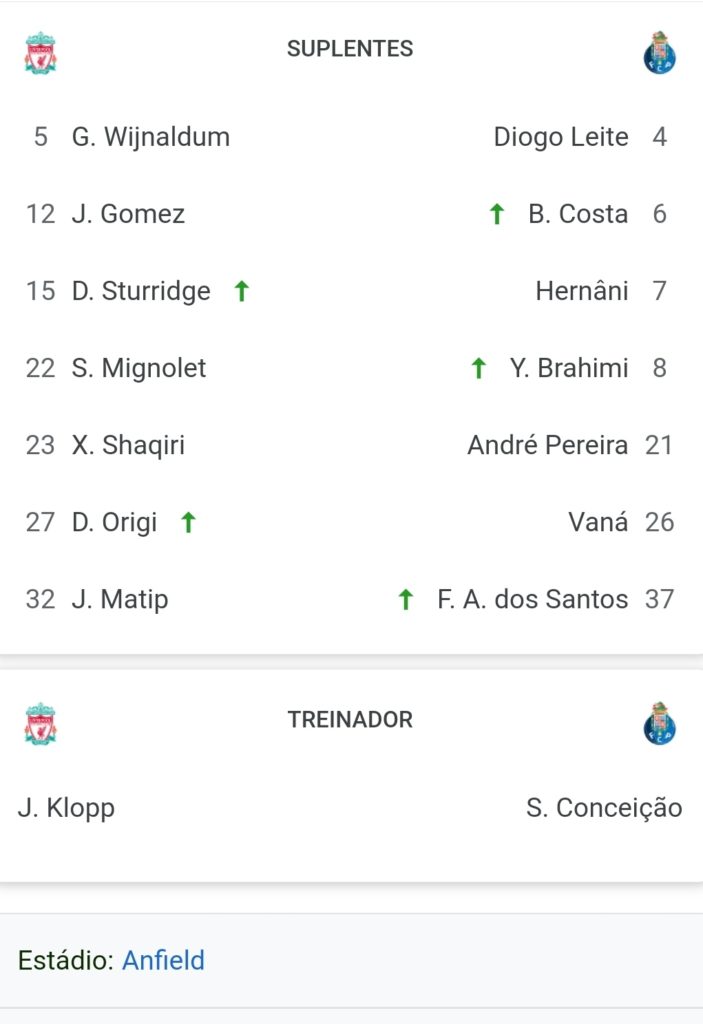Image resolution: width=703 pixels, height=1024 pixels.
Task: Click the FC Porto crest beside Suplentes
Action: (x=660, y=53)
